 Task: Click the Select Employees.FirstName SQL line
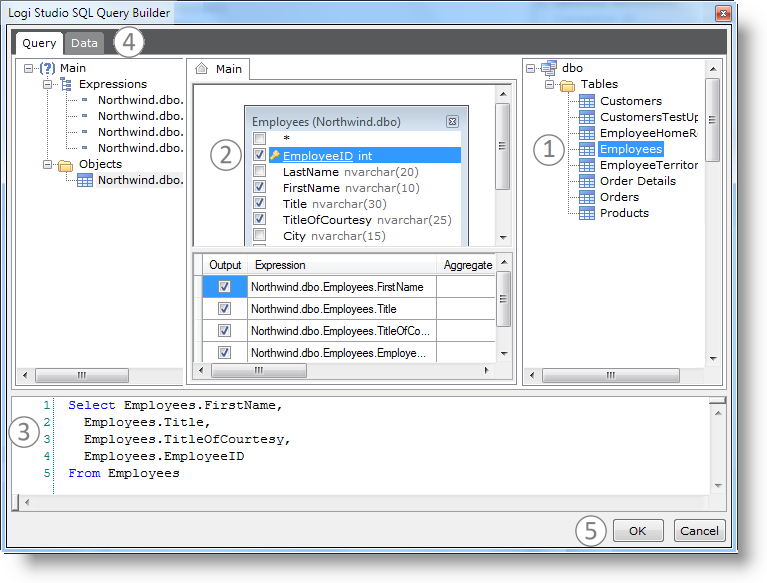pyautogui.click(x=175, y=405)
